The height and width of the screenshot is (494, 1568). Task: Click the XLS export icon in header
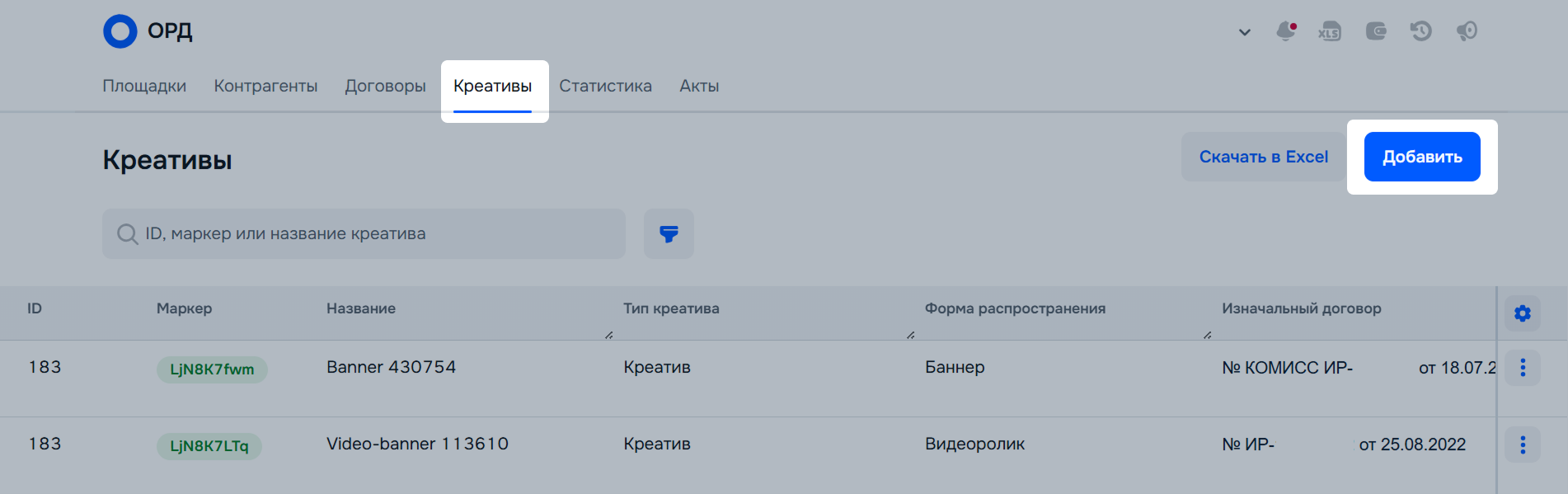click(1329, 31)
